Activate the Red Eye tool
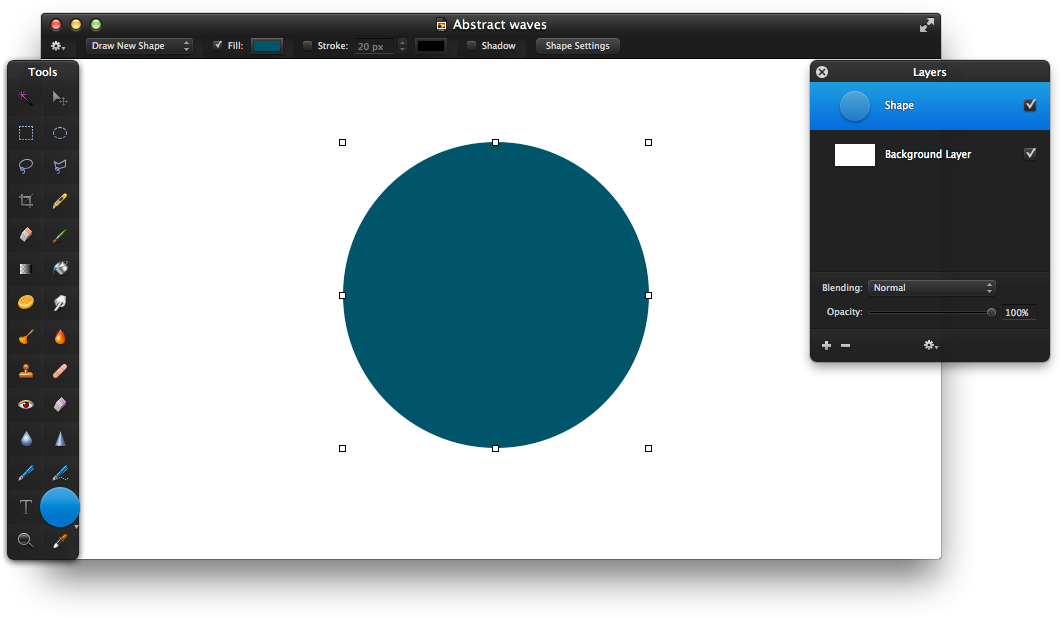 point(24,404)
